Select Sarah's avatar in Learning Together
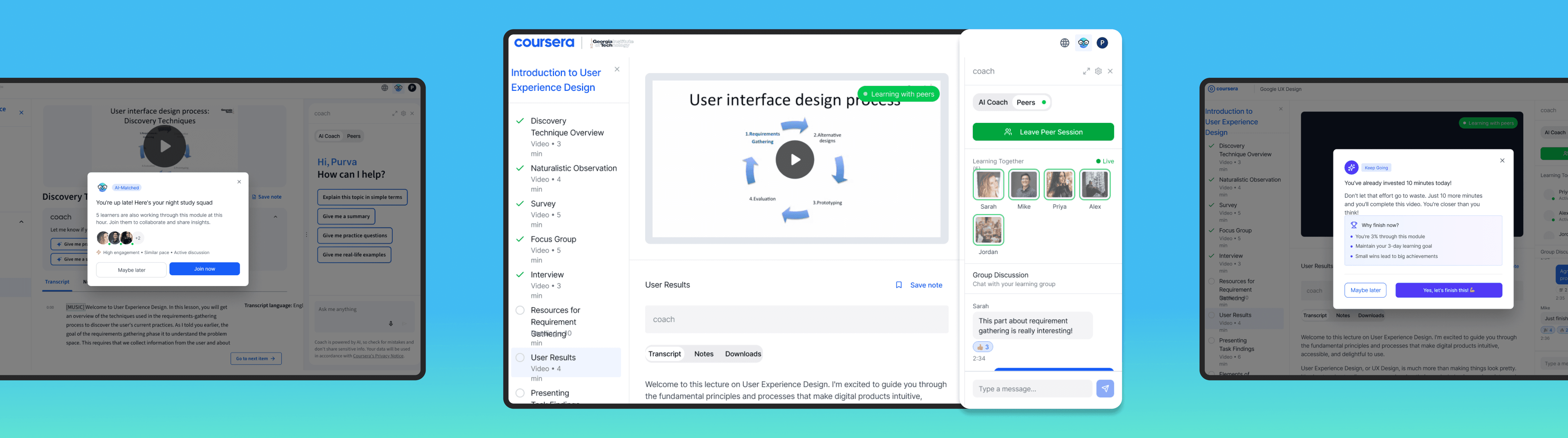 [x=988, y=185]
